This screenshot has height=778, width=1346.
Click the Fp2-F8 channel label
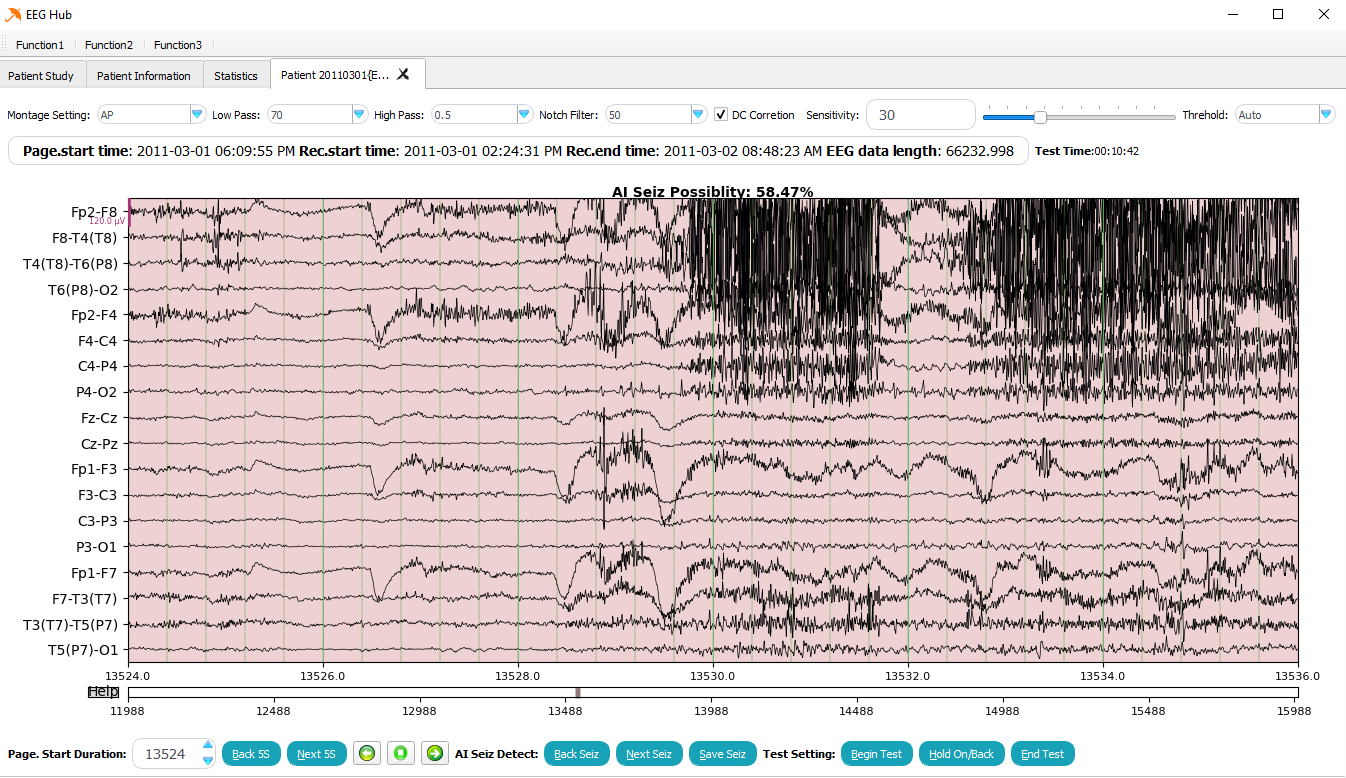point(94,212)
